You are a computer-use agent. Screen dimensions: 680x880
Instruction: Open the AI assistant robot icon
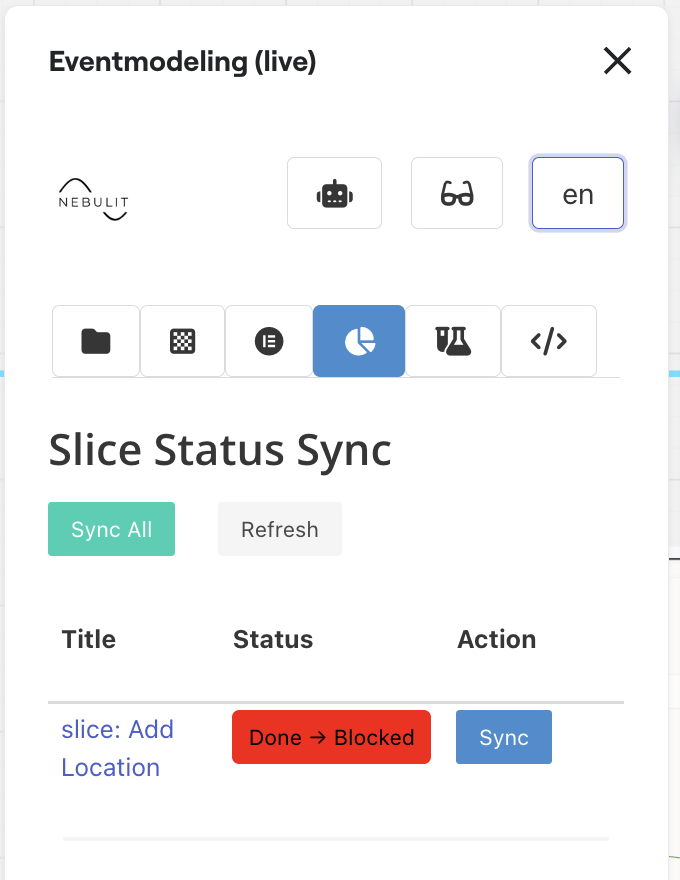[x=334, y=193]
